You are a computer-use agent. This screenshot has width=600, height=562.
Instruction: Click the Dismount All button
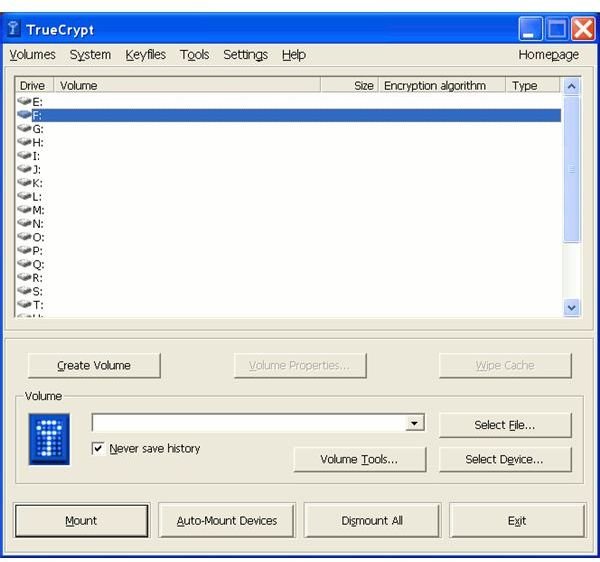[372, 520]
